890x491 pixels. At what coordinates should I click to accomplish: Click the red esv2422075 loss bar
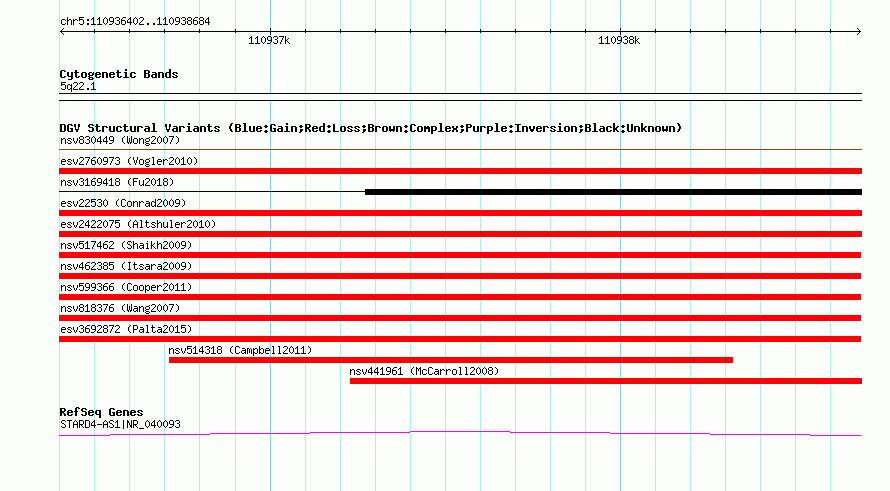460,234
